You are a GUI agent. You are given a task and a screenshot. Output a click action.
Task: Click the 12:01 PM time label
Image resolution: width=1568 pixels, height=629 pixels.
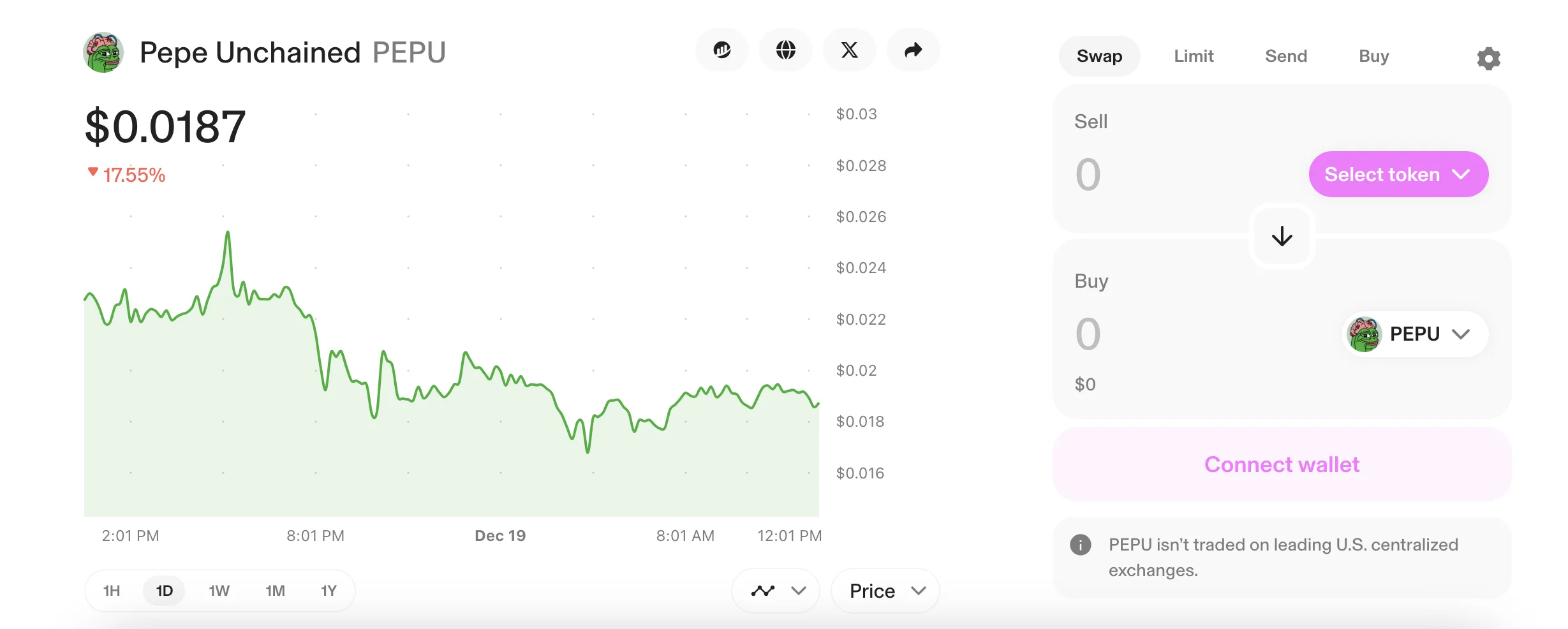click(x=789, y=536)
